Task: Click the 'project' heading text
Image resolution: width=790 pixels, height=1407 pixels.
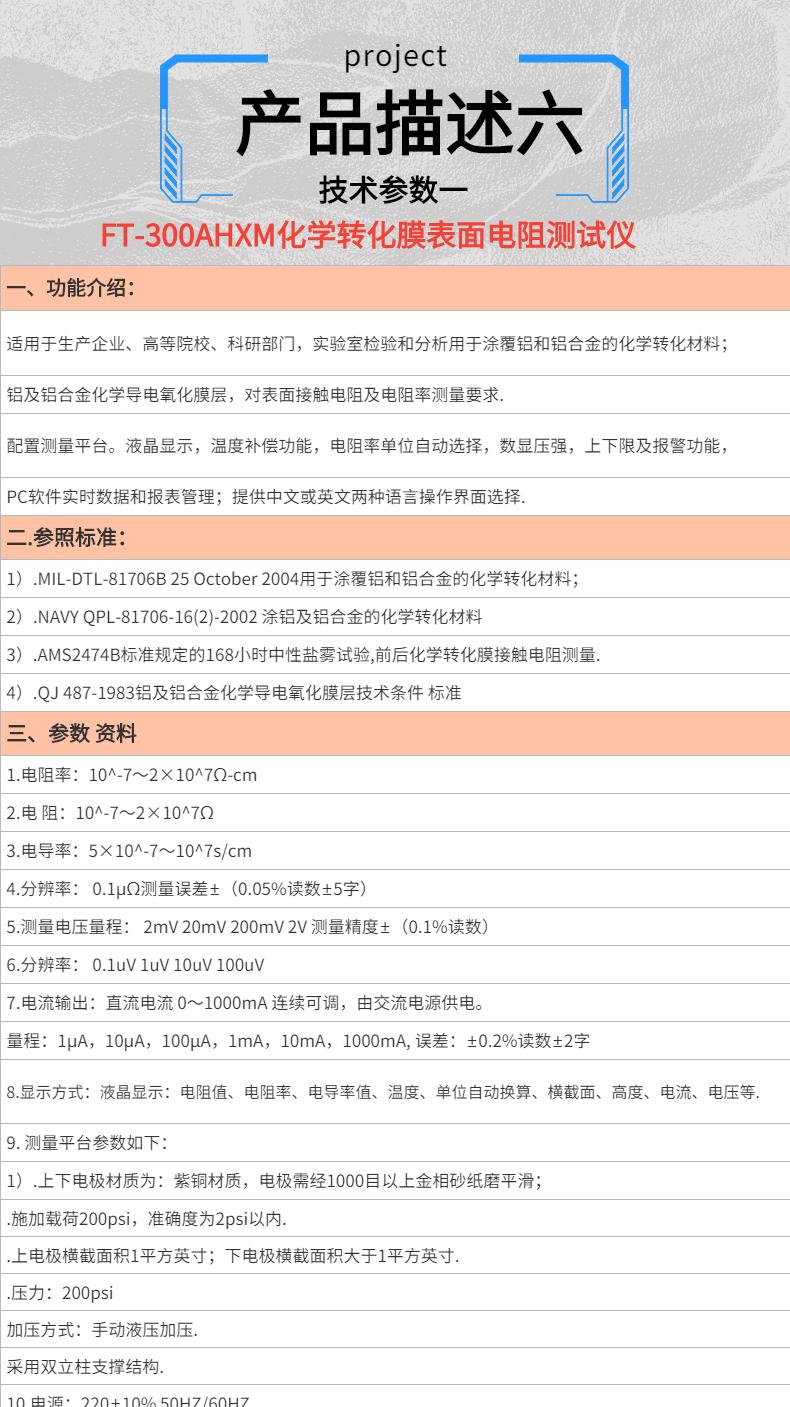Action: (x=395, y=57)
